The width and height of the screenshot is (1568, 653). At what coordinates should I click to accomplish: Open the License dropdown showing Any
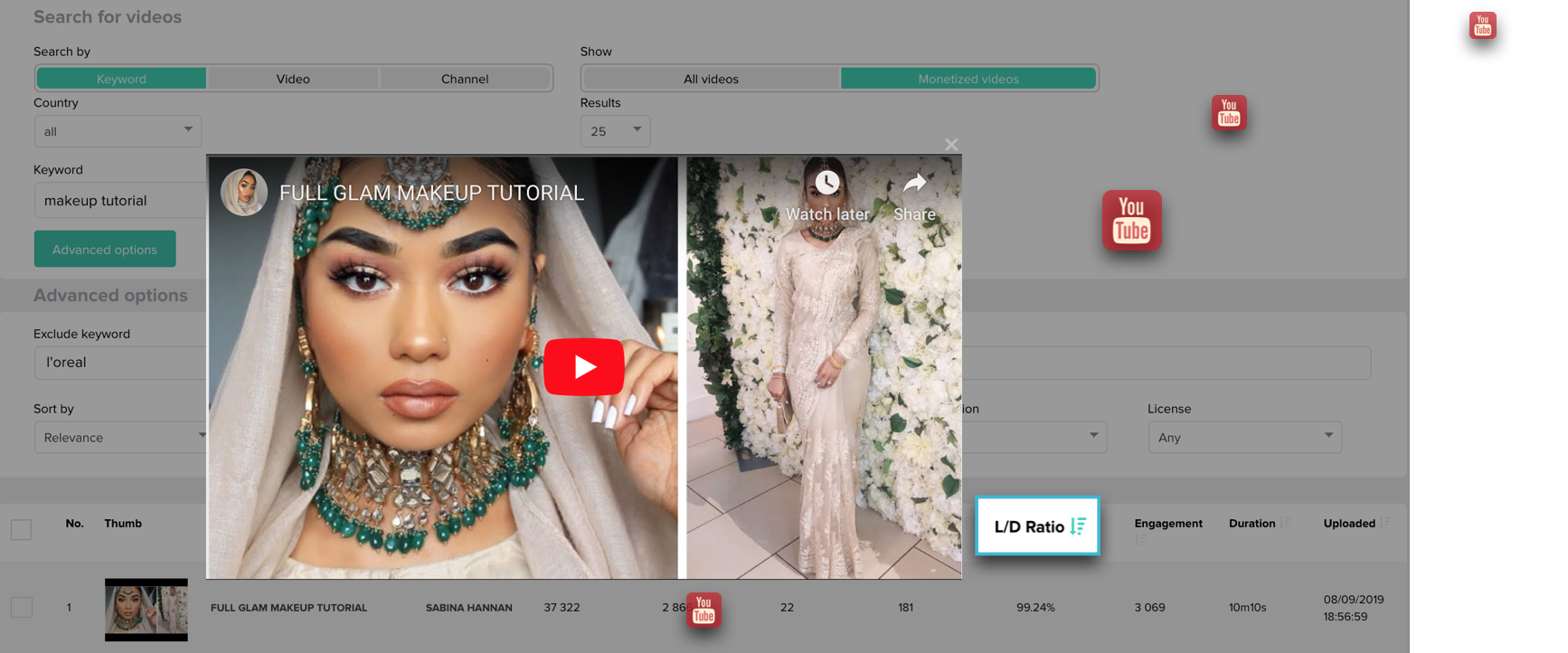click(1244, 437)
